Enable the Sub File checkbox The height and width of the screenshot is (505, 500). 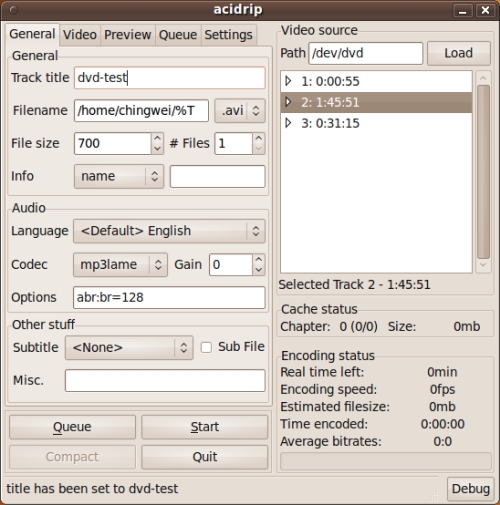click(206, 347)
